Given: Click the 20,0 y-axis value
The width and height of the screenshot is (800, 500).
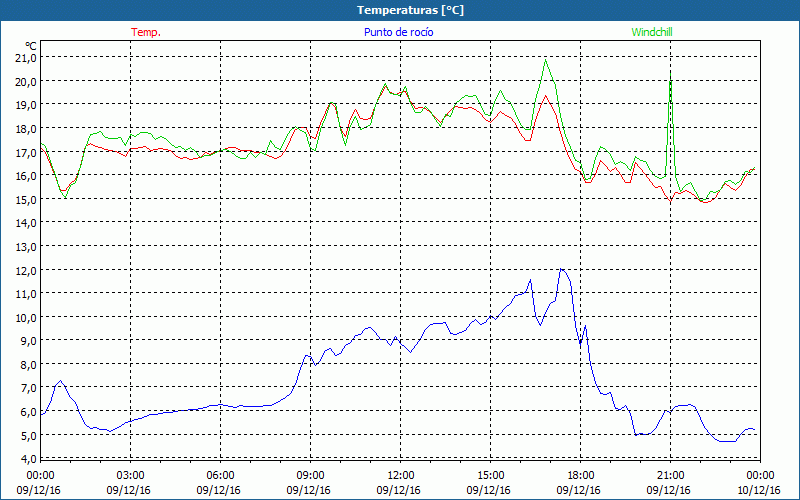Looking at the screenshot, I should (x=26, y=82).
